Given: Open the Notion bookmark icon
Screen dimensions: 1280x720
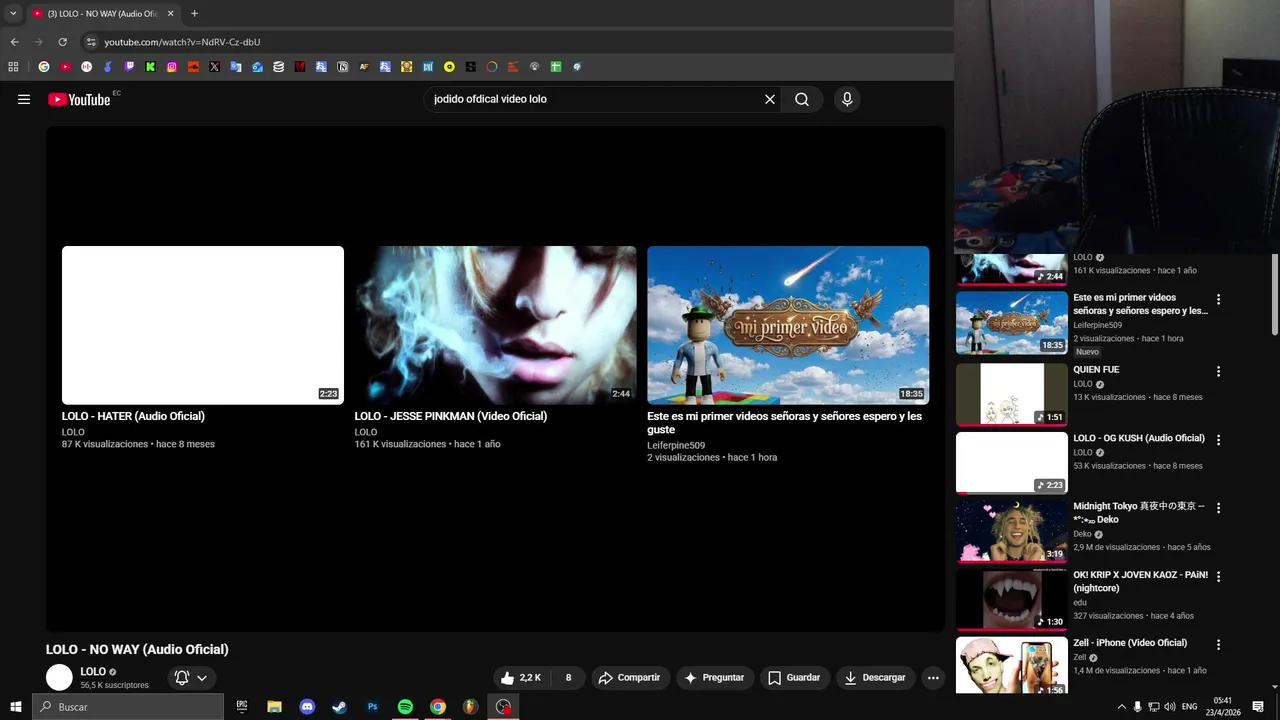Looking at the screenshot, I should pyautogui.click(x=343, y=67).
